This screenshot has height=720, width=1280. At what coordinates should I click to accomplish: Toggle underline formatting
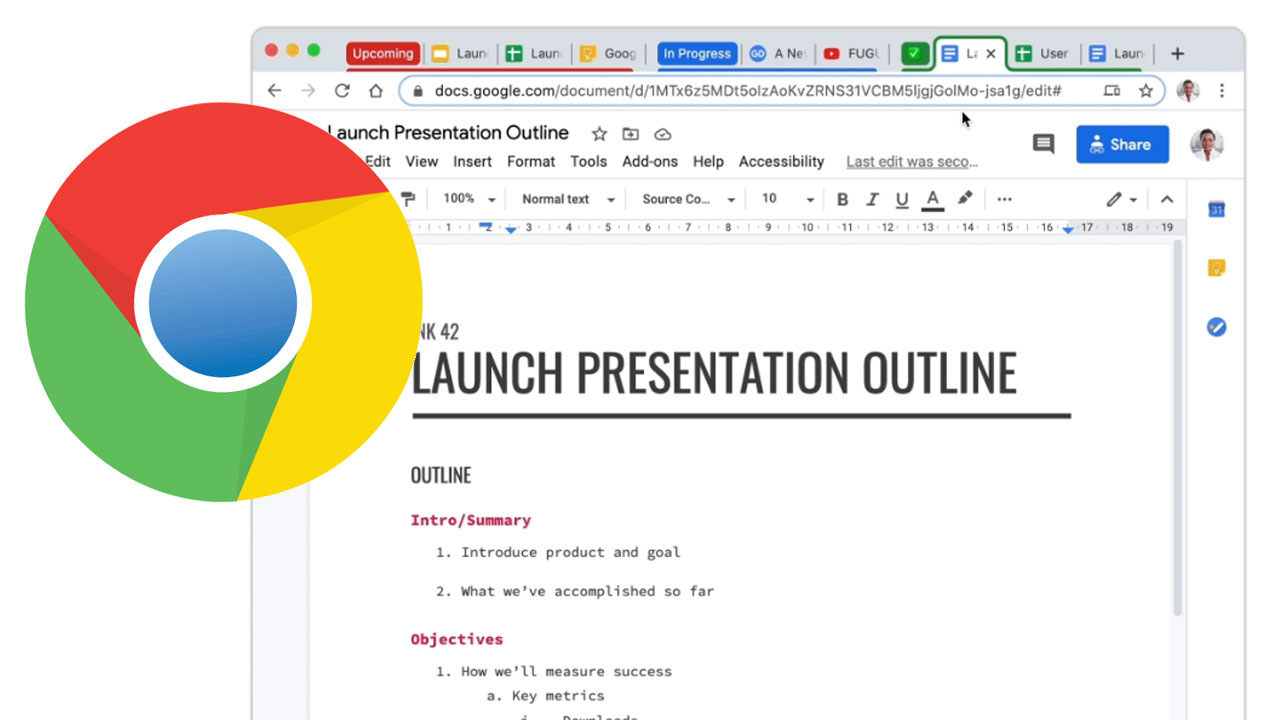(x=902, y=199)
